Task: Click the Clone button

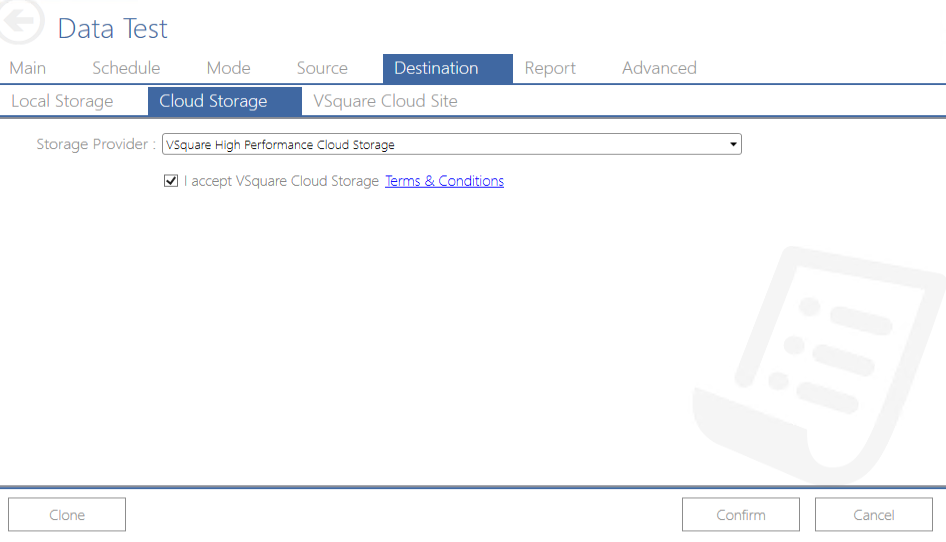Action: 67,515
